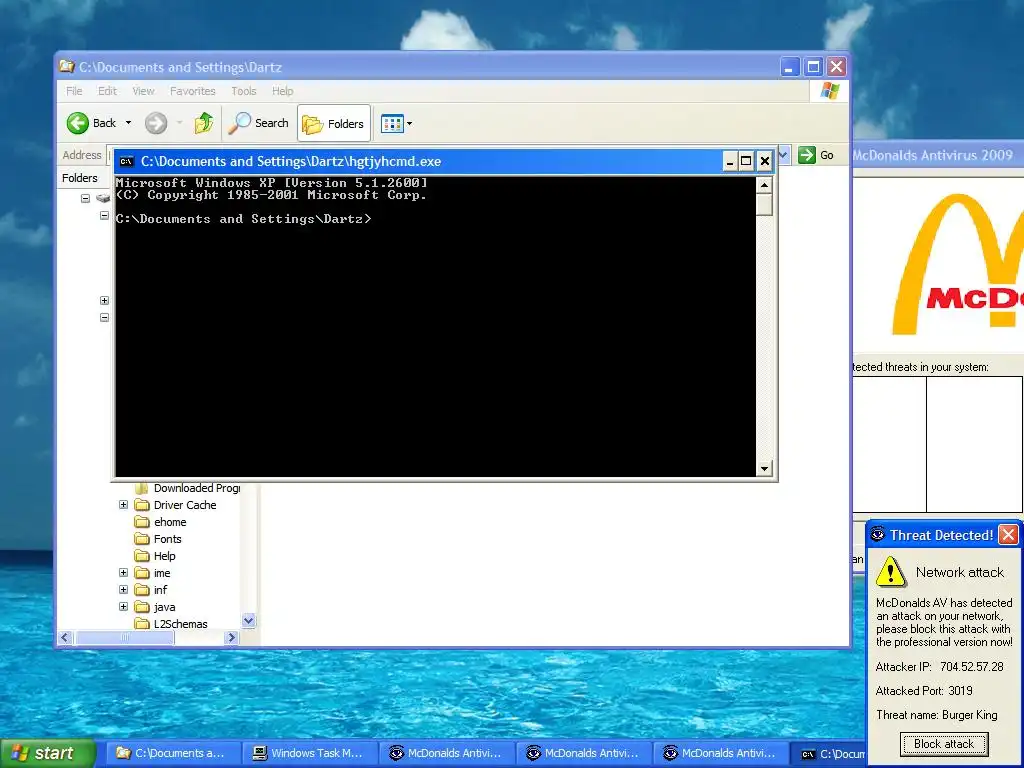This screenshot has width=1024, height=768.
Task: Click the Attacker IP value 704.52.57.28
Action: pyautogui.click(x=971, y=667)
